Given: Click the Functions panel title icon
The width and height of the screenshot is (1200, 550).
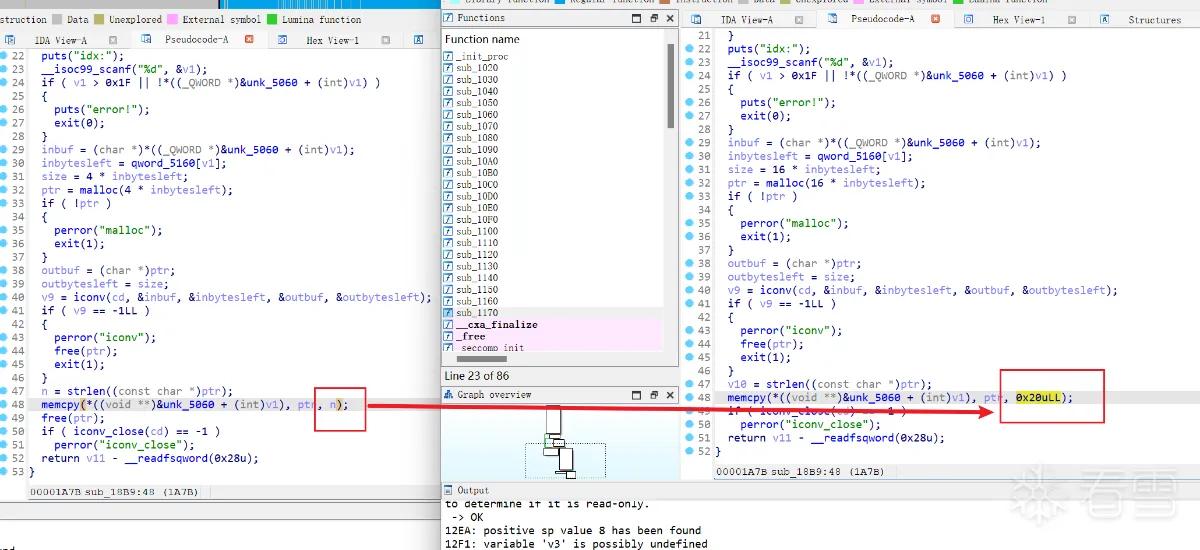Looking at the screenshot, I should 449,18.
